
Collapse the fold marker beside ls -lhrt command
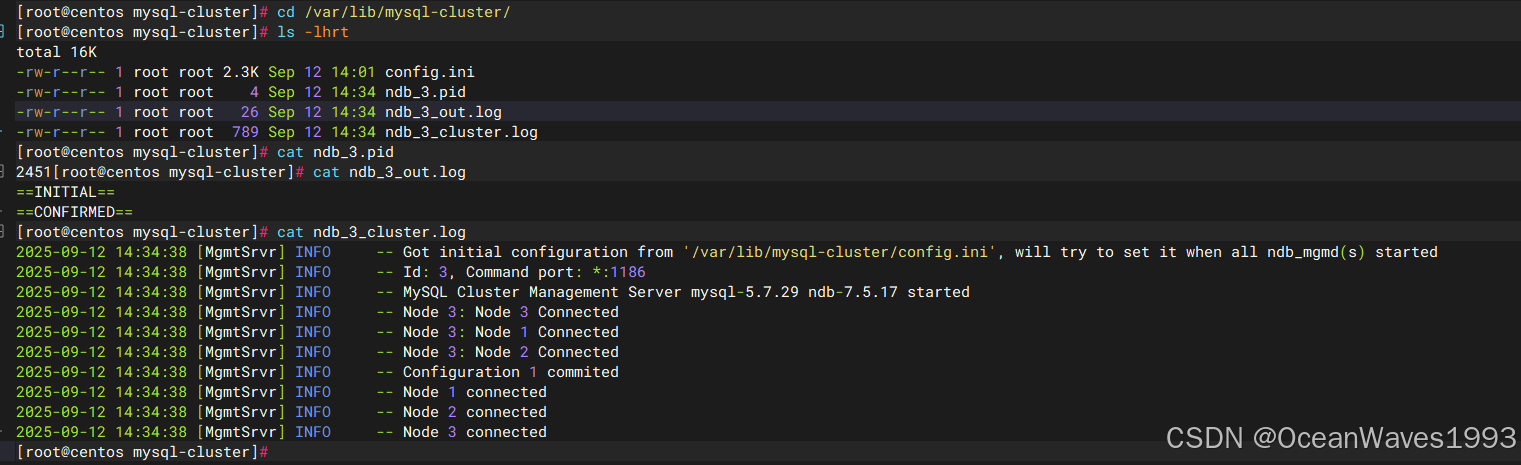(4, 32)
